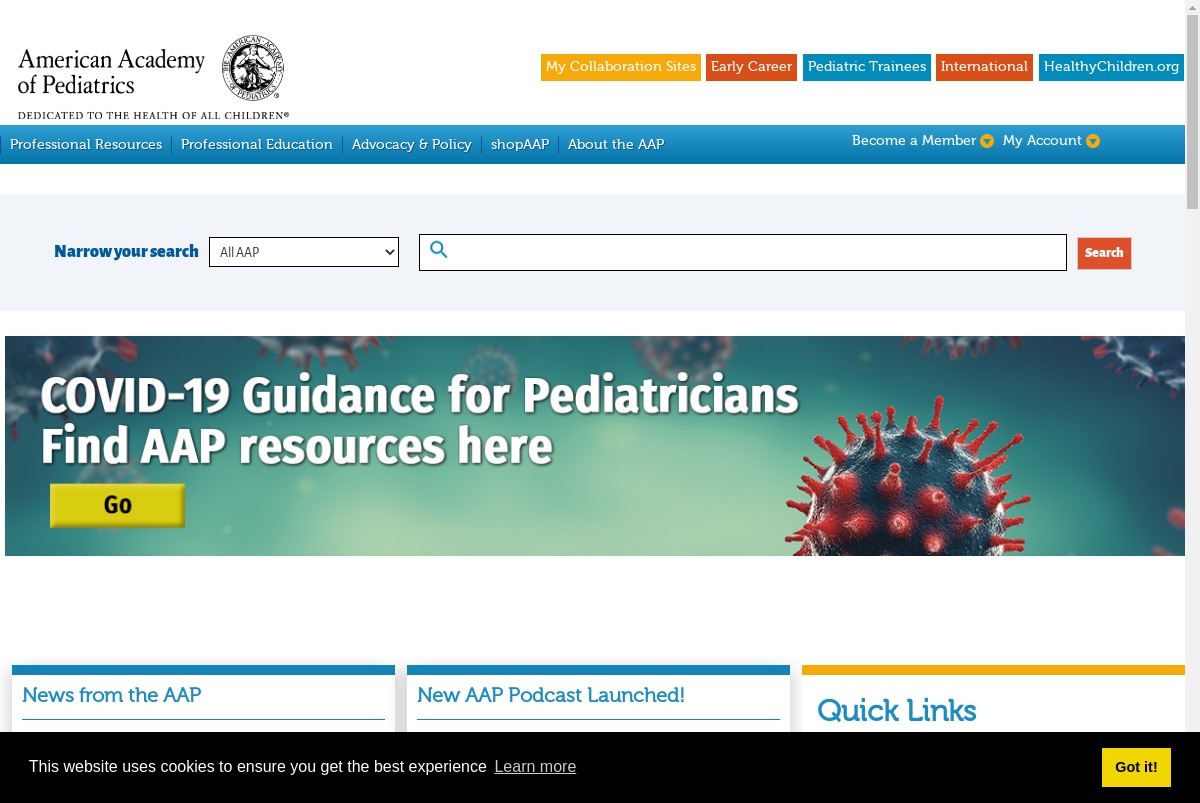
Task: Open My Collaboration Sites link
Action: [621, 67]
